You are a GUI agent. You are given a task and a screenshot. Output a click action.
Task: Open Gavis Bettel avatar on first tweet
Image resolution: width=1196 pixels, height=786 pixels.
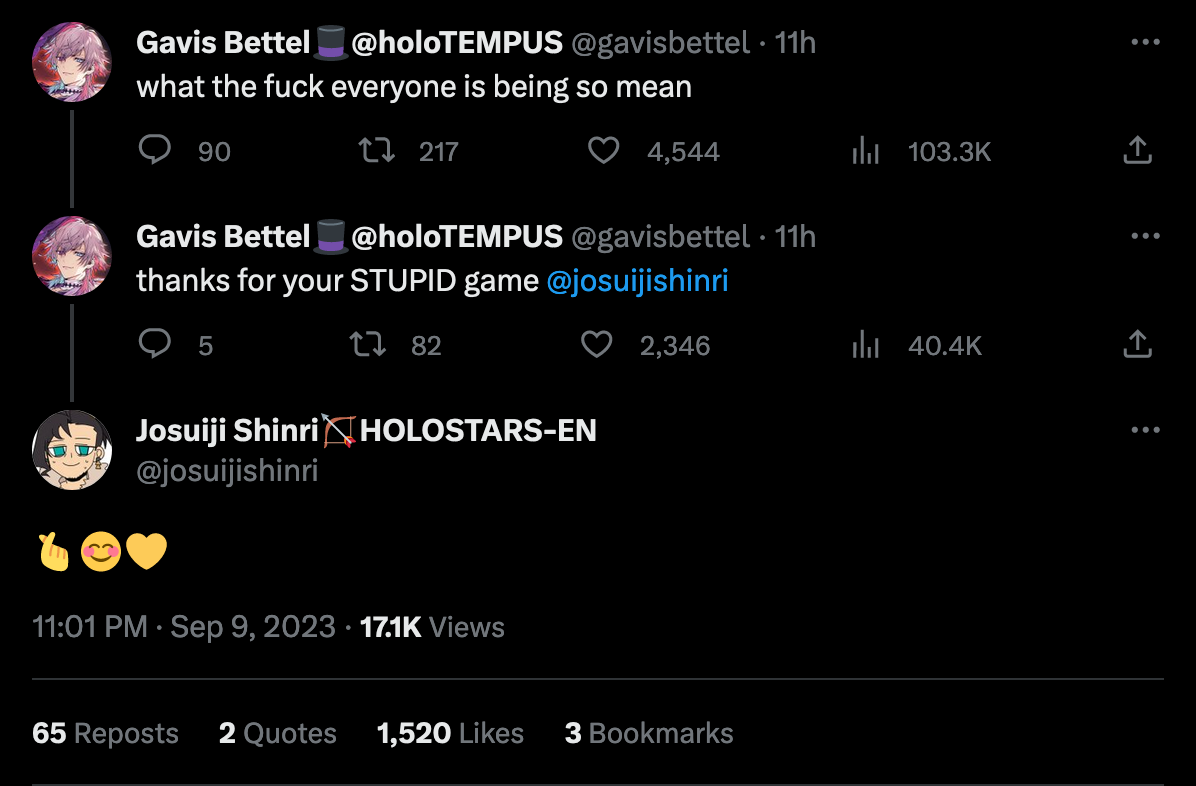pyautogui.click(x=72, y=62)
